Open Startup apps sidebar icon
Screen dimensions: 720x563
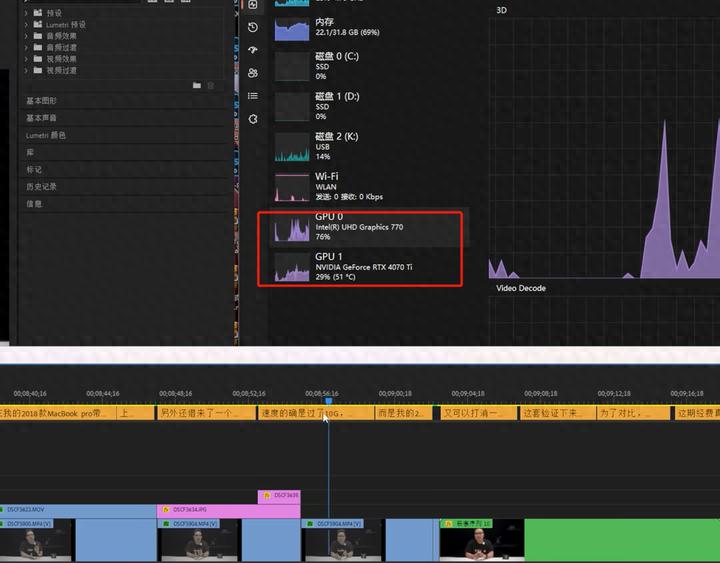[x=253, y=50]
